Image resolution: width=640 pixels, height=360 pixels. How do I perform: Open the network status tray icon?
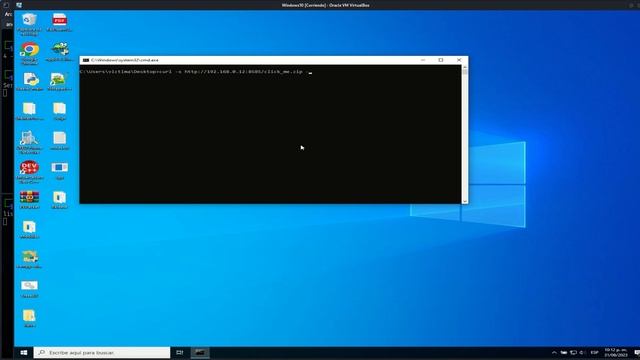(x=573, y=353)
